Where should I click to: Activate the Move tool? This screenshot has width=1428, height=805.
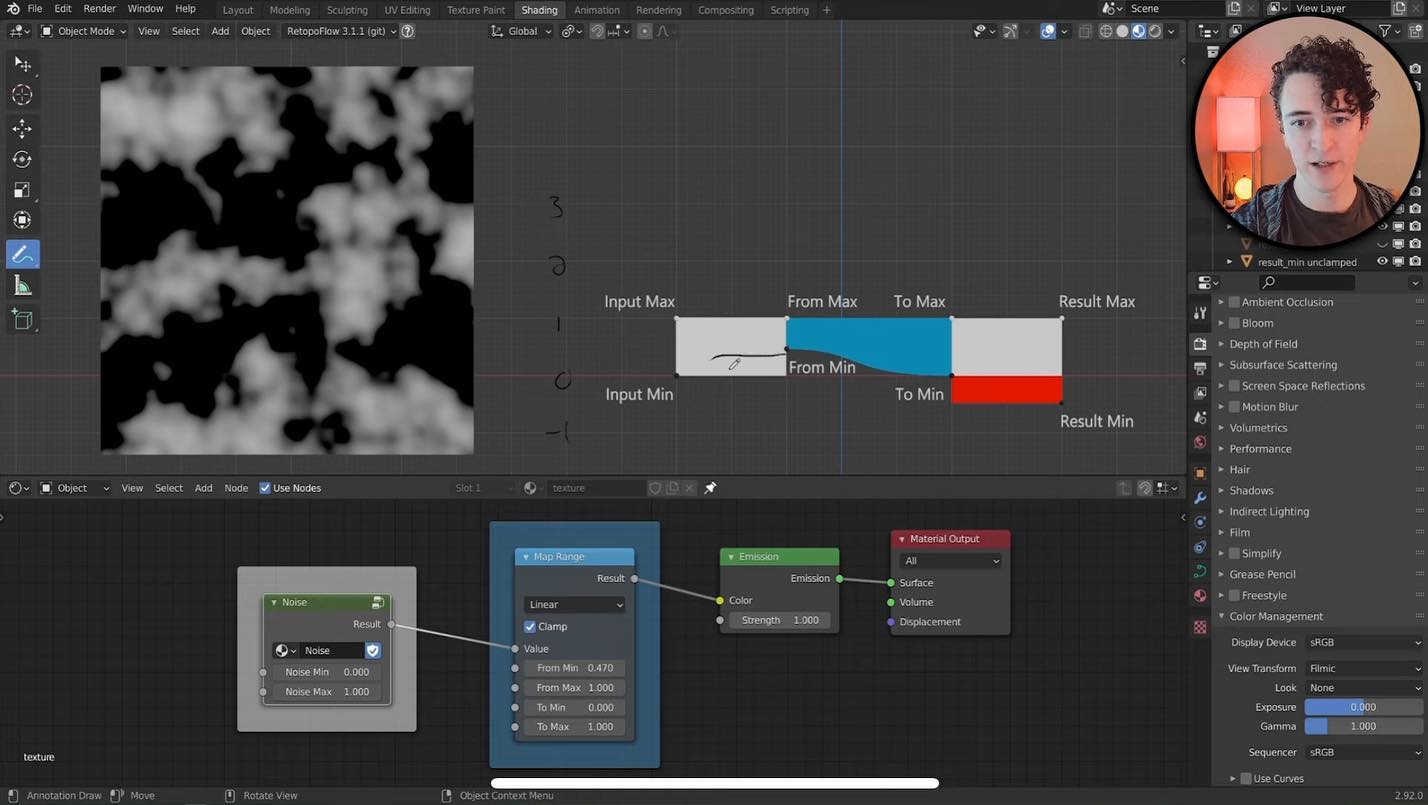coord(22,129)
